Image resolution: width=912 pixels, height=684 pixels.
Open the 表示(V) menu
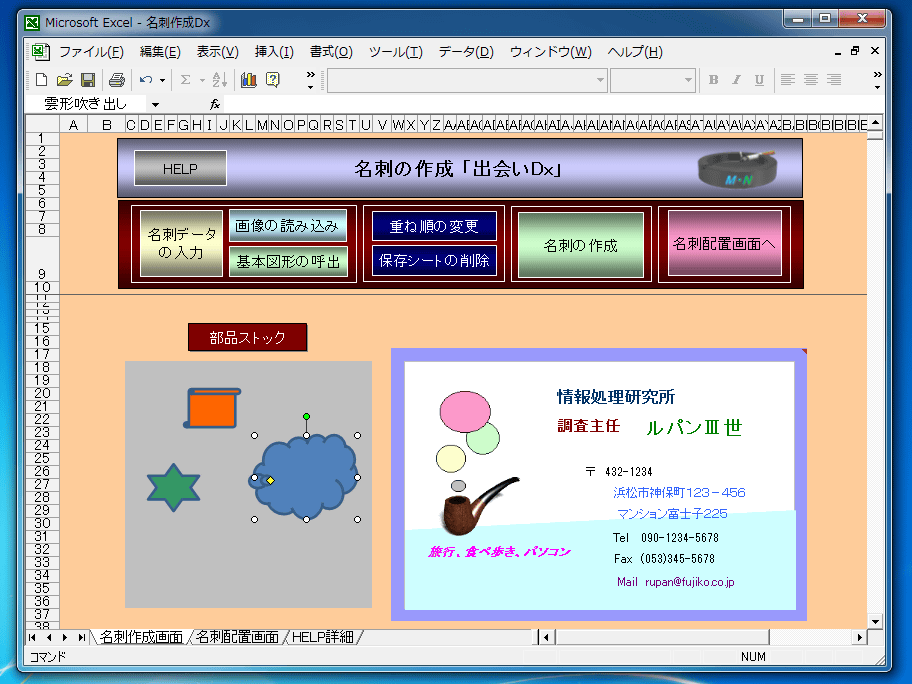coord(218,52)
